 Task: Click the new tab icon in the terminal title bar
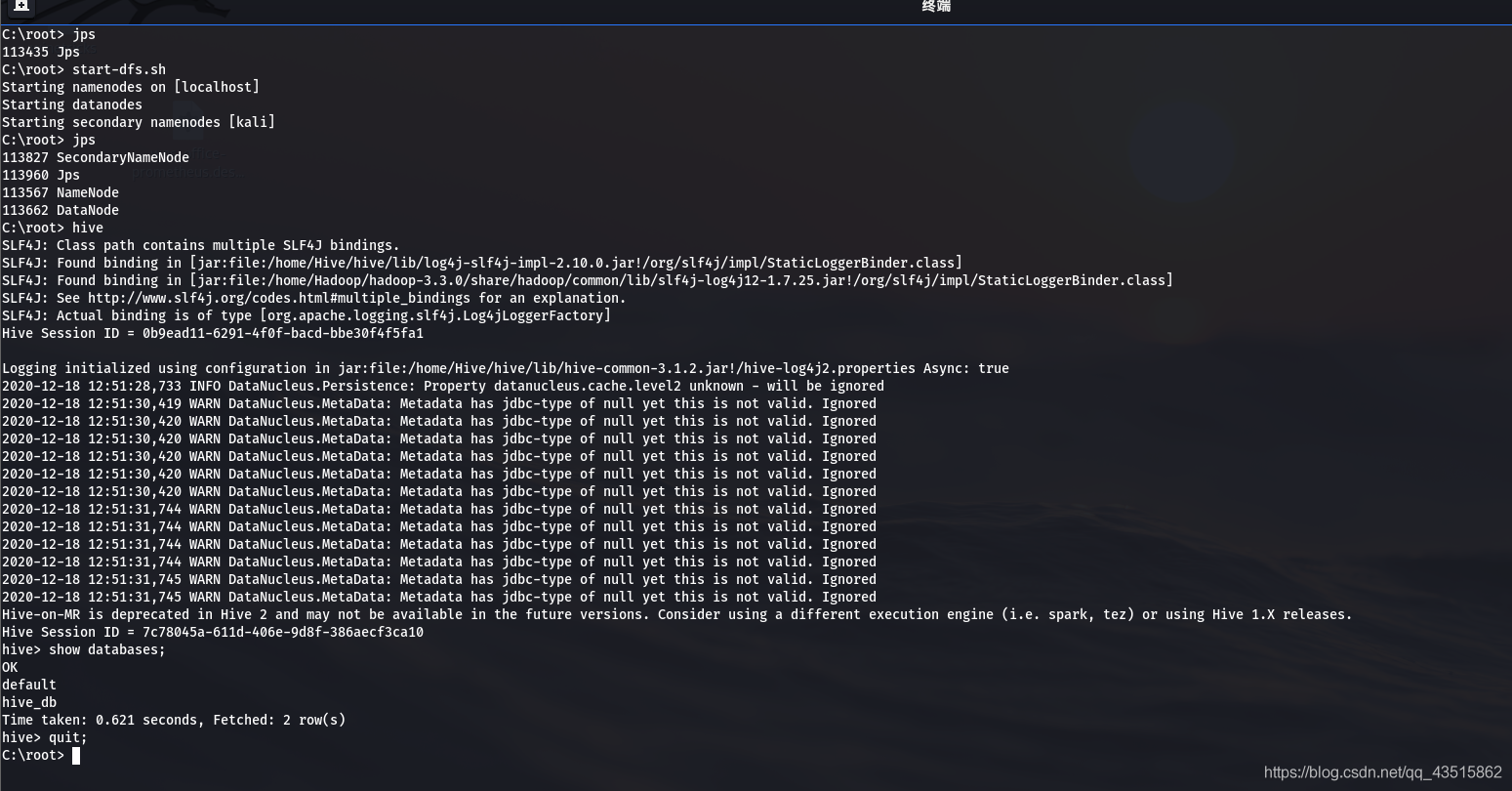21,6
